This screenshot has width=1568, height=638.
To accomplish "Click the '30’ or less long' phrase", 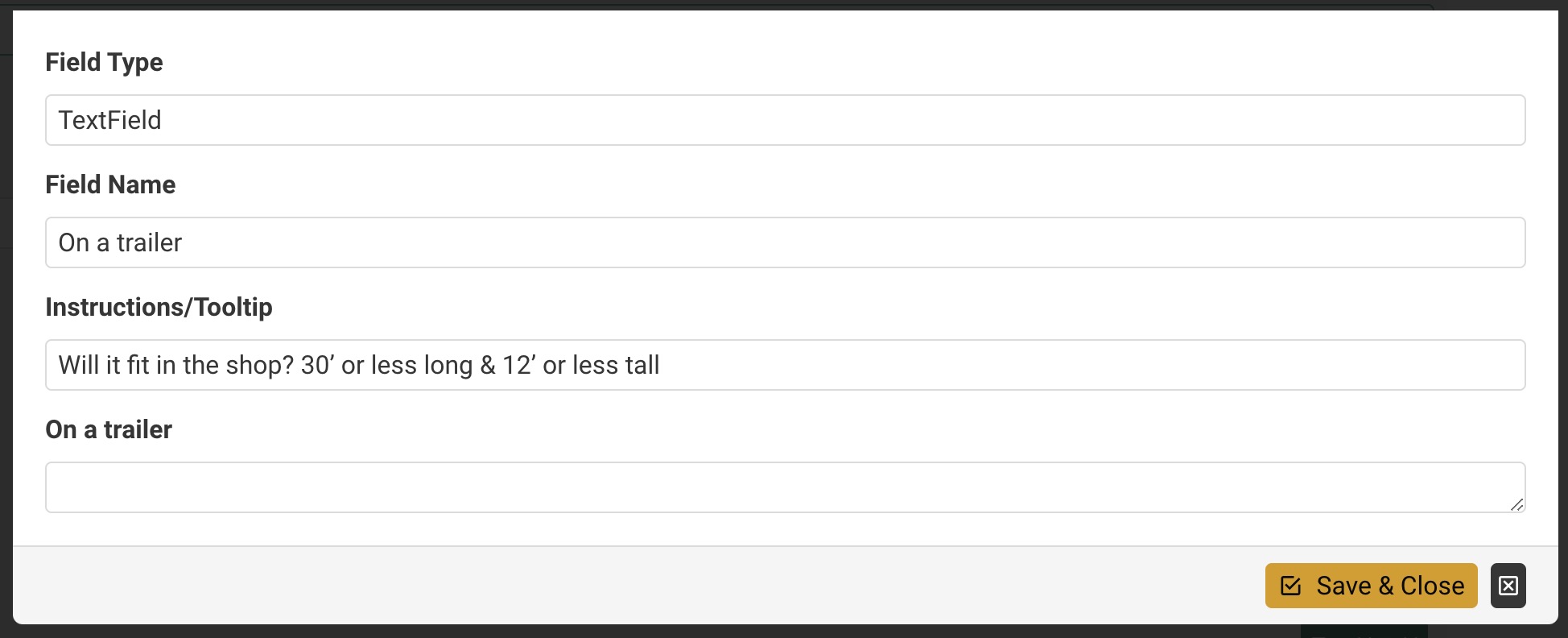I will 386,365.
